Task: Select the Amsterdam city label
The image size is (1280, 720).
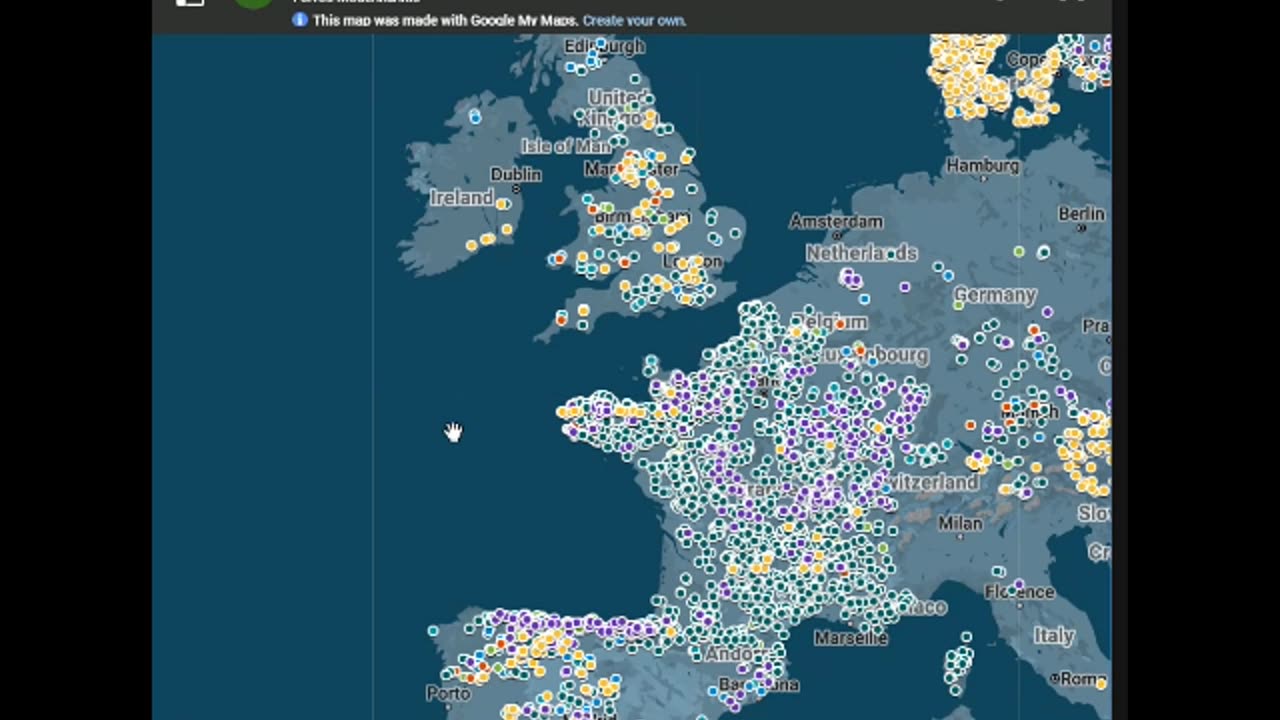Action: tap(836, 221)
